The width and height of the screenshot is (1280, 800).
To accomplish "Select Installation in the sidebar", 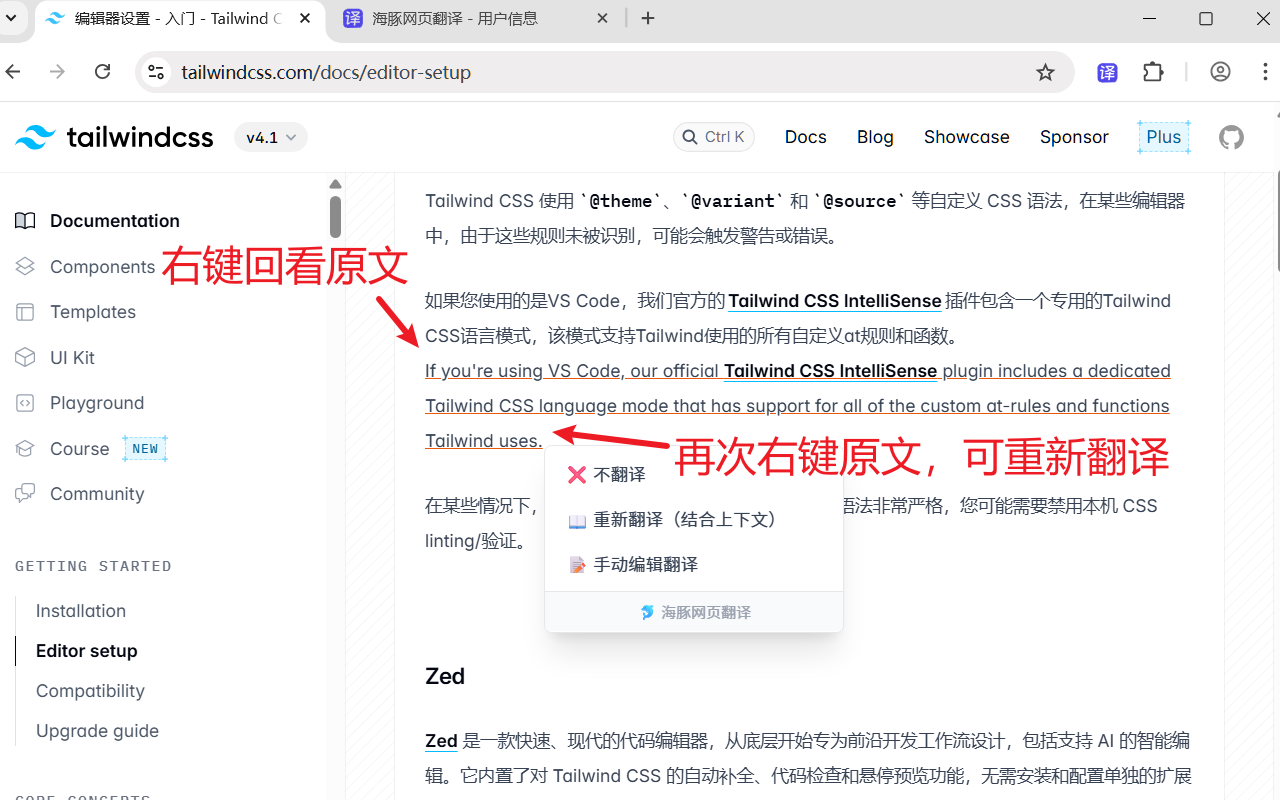I will pyautogui.click(x=81, y=610).
